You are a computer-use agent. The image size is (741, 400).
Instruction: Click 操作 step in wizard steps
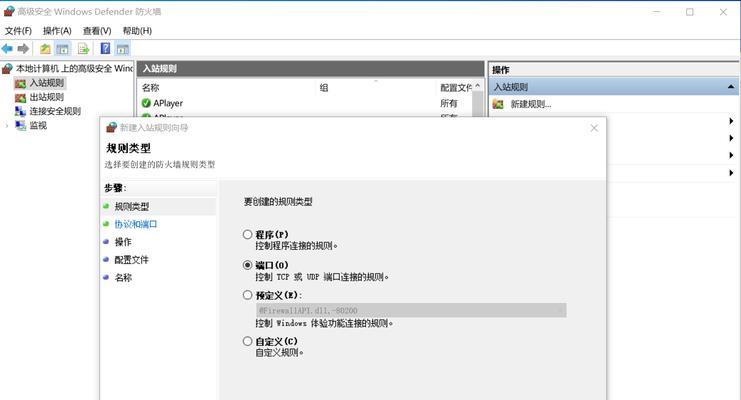pyautogui.click(x=123, y=242)
